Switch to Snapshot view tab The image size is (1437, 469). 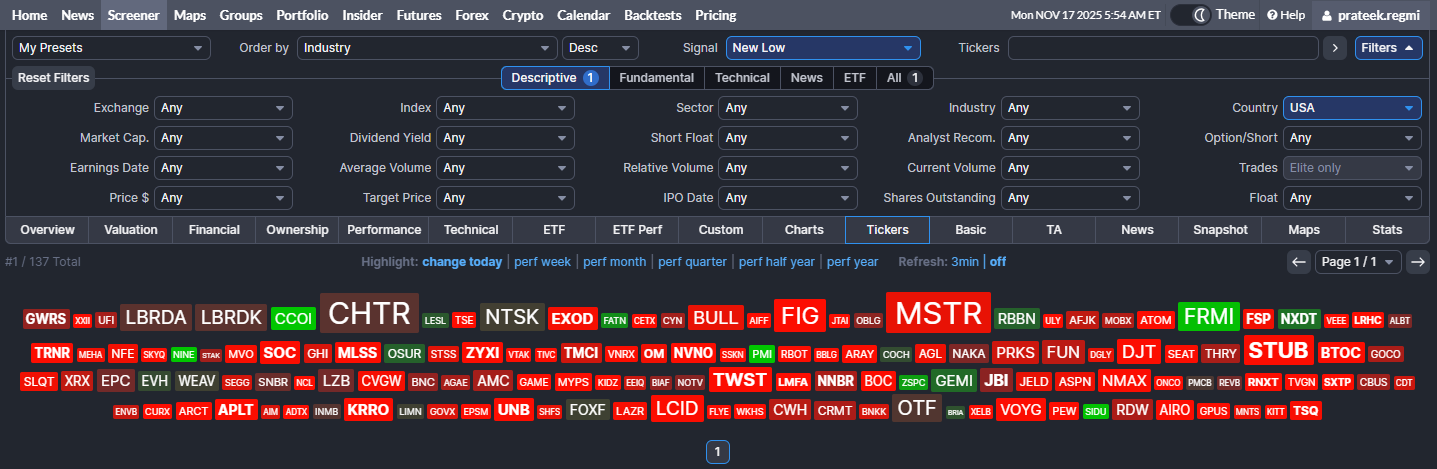1220,230
